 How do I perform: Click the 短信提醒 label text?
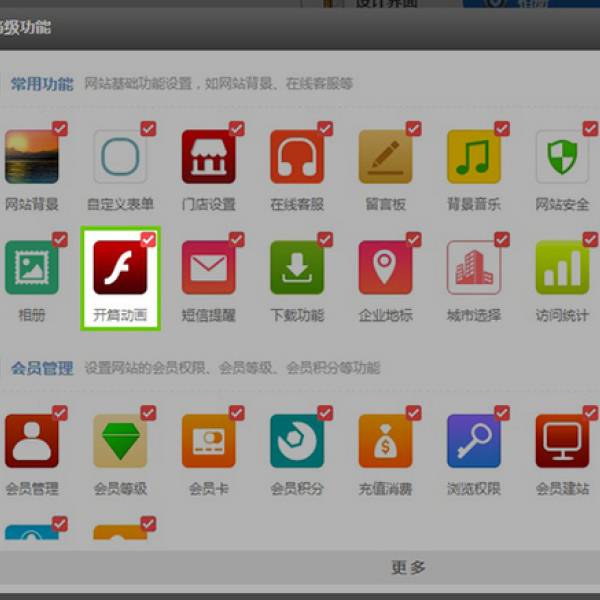pyautogui.click(x=209, y=315)
